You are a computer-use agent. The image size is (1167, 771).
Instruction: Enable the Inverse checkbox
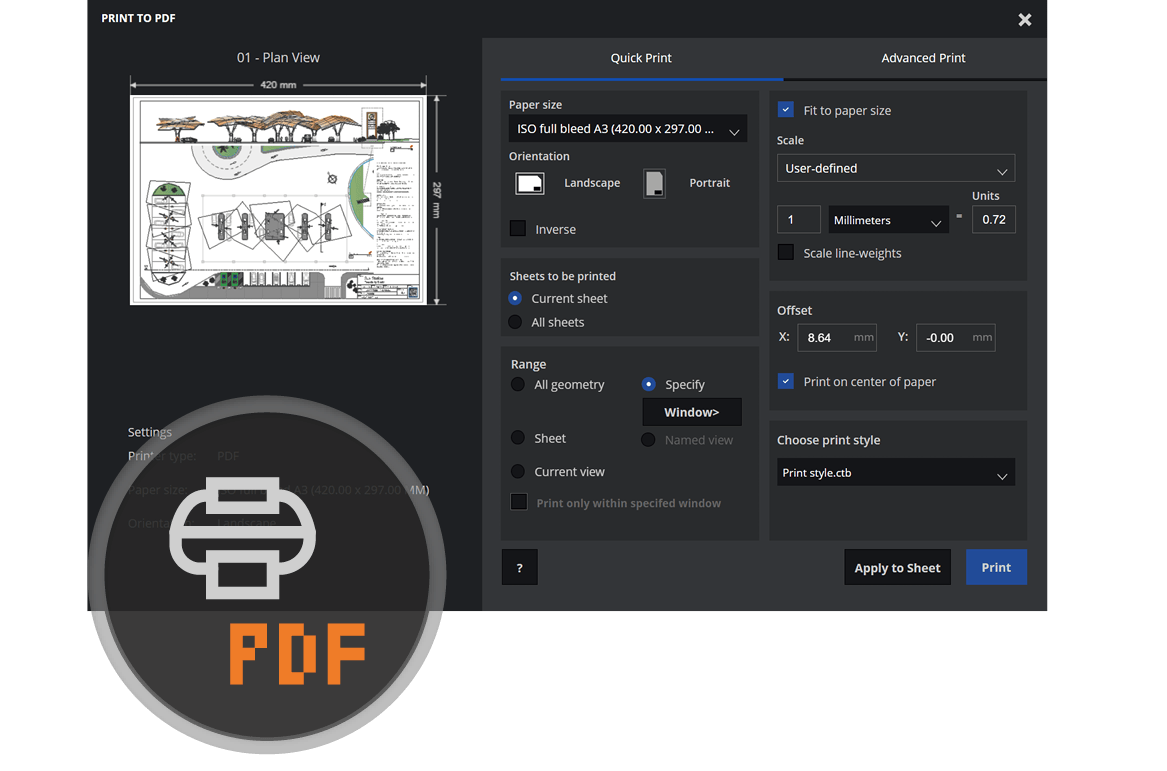[518, 229]
